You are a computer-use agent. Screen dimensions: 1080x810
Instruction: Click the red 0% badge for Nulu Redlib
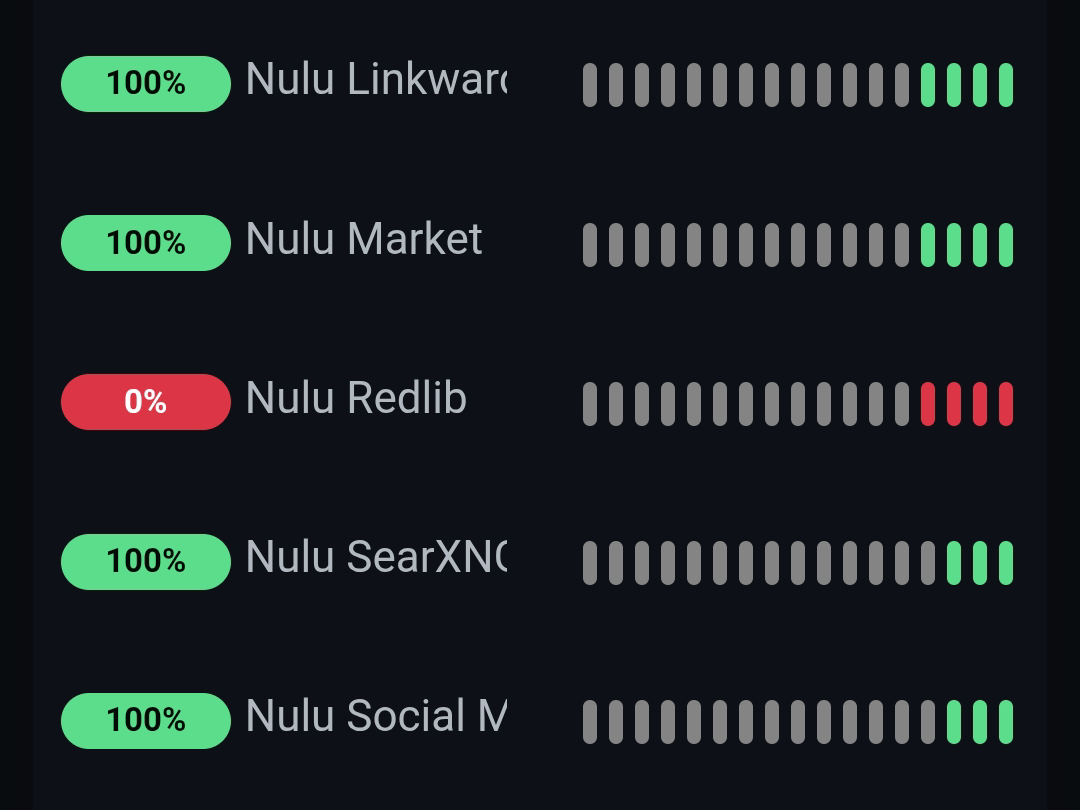(146, 402)
